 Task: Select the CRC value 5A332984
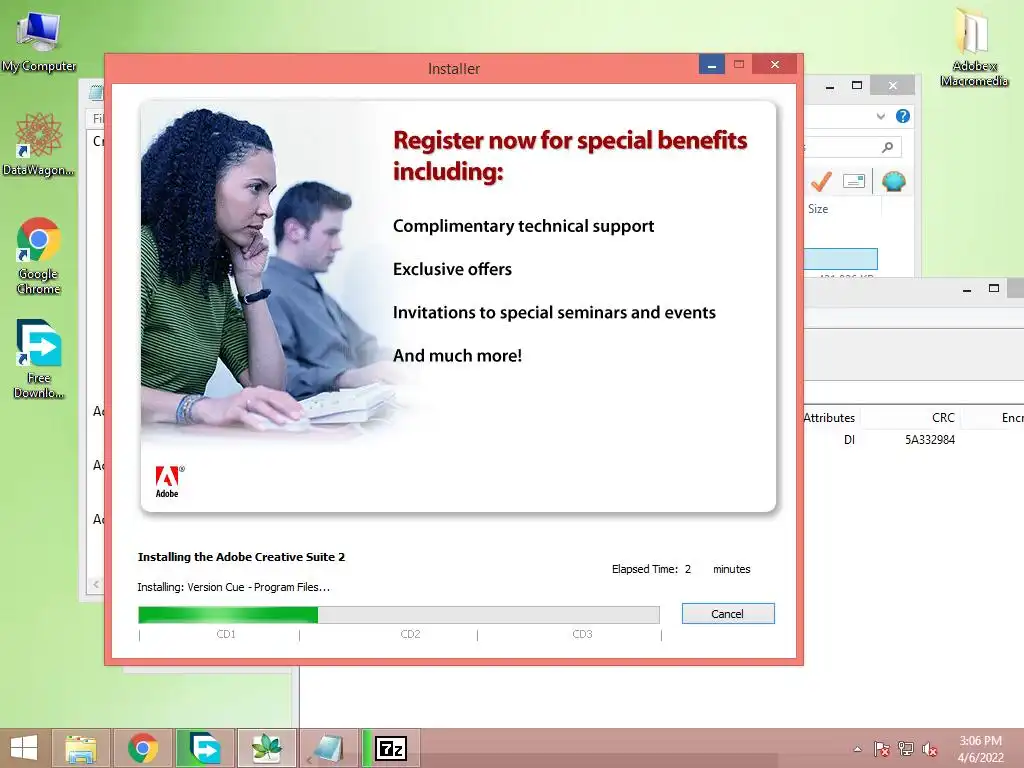tap(929, 440)
